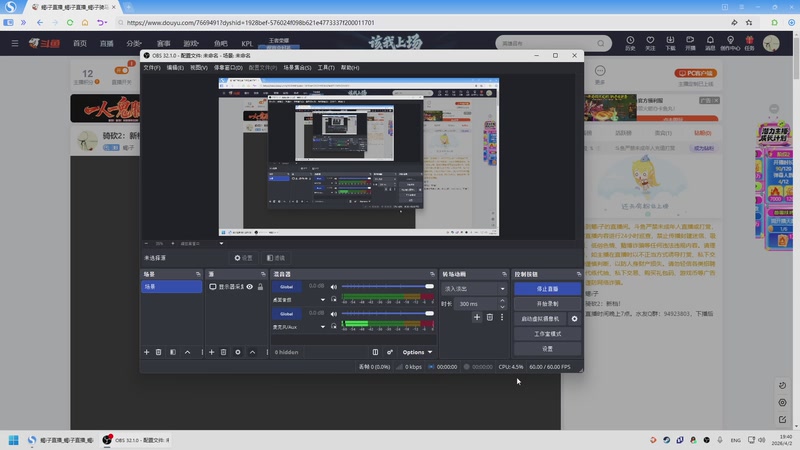Open the 文件(F) menu in OBS
The height and width of the screenshot is (450, 800).
tap(152, 67)
